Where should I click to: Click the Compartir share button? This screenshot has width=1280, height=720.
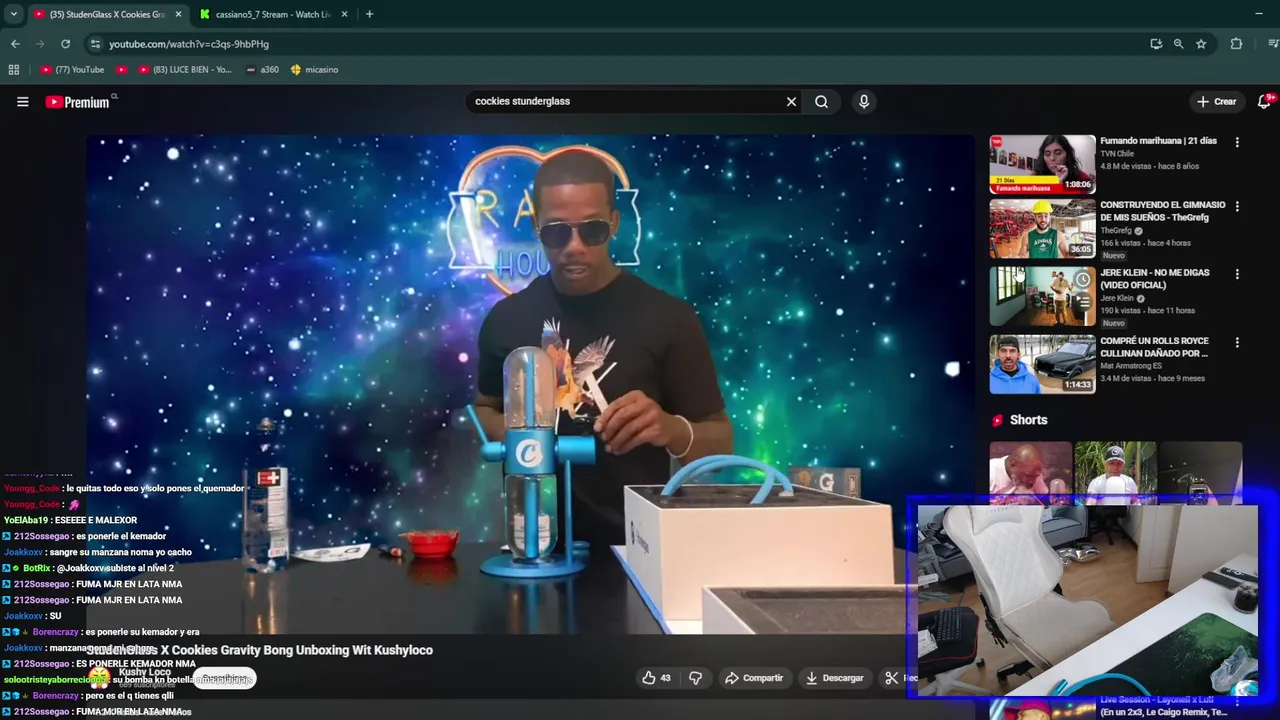[x=754, y=678]
